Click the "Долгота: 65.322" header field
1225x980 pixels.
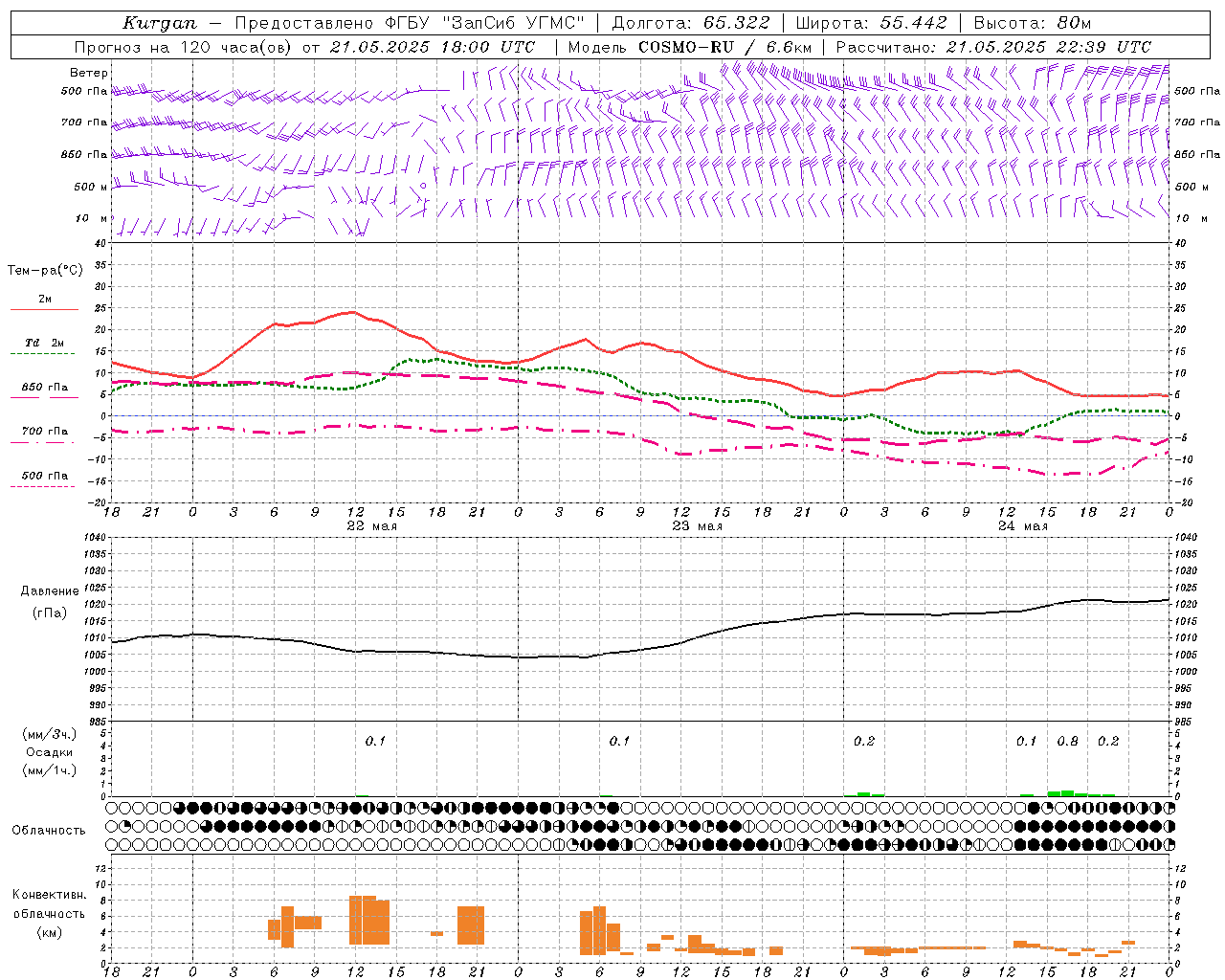[690, 23]
